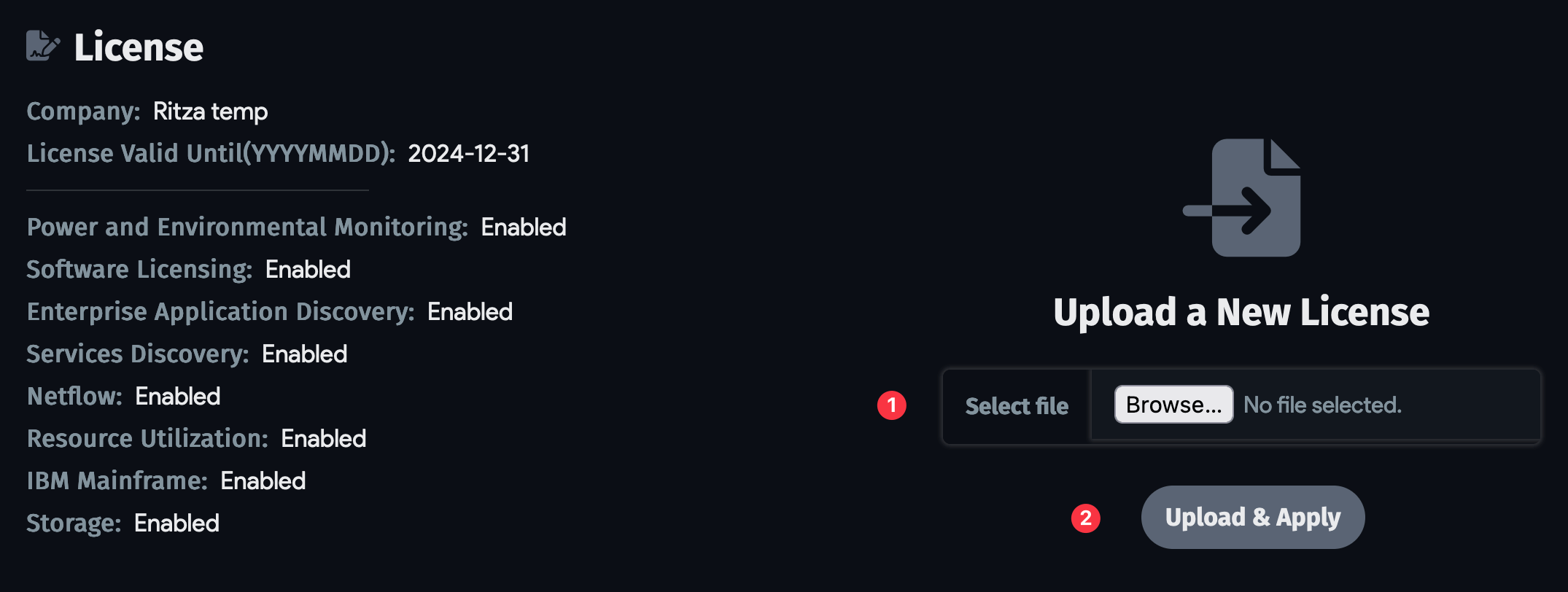Click the red numbered marker 2
1568x592 pixels.
(1086, 517)
